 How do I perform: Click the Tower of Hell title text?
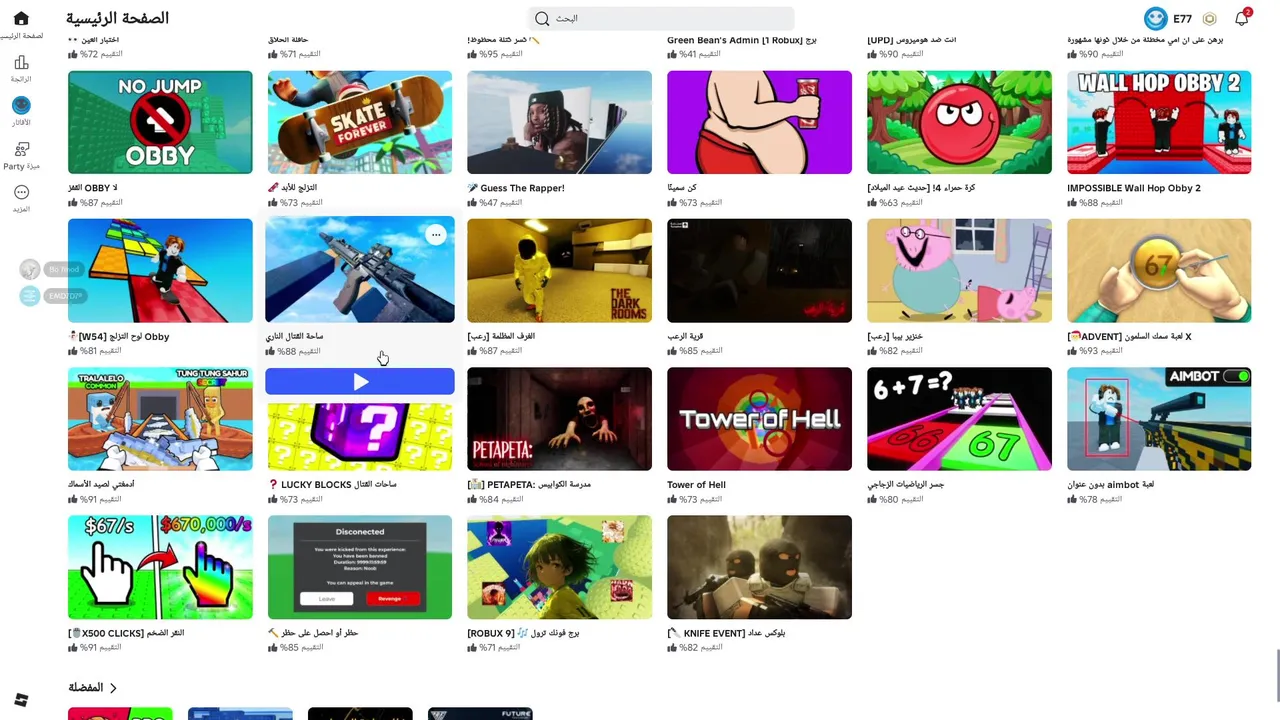(x=696, y=485)
